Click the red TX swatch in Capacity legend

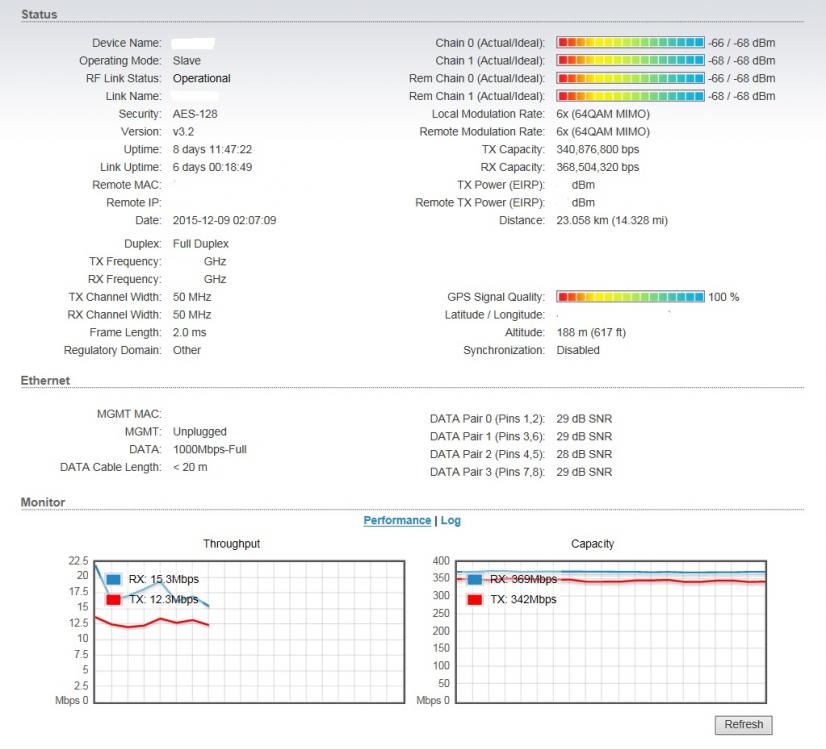tap(475, 599)
